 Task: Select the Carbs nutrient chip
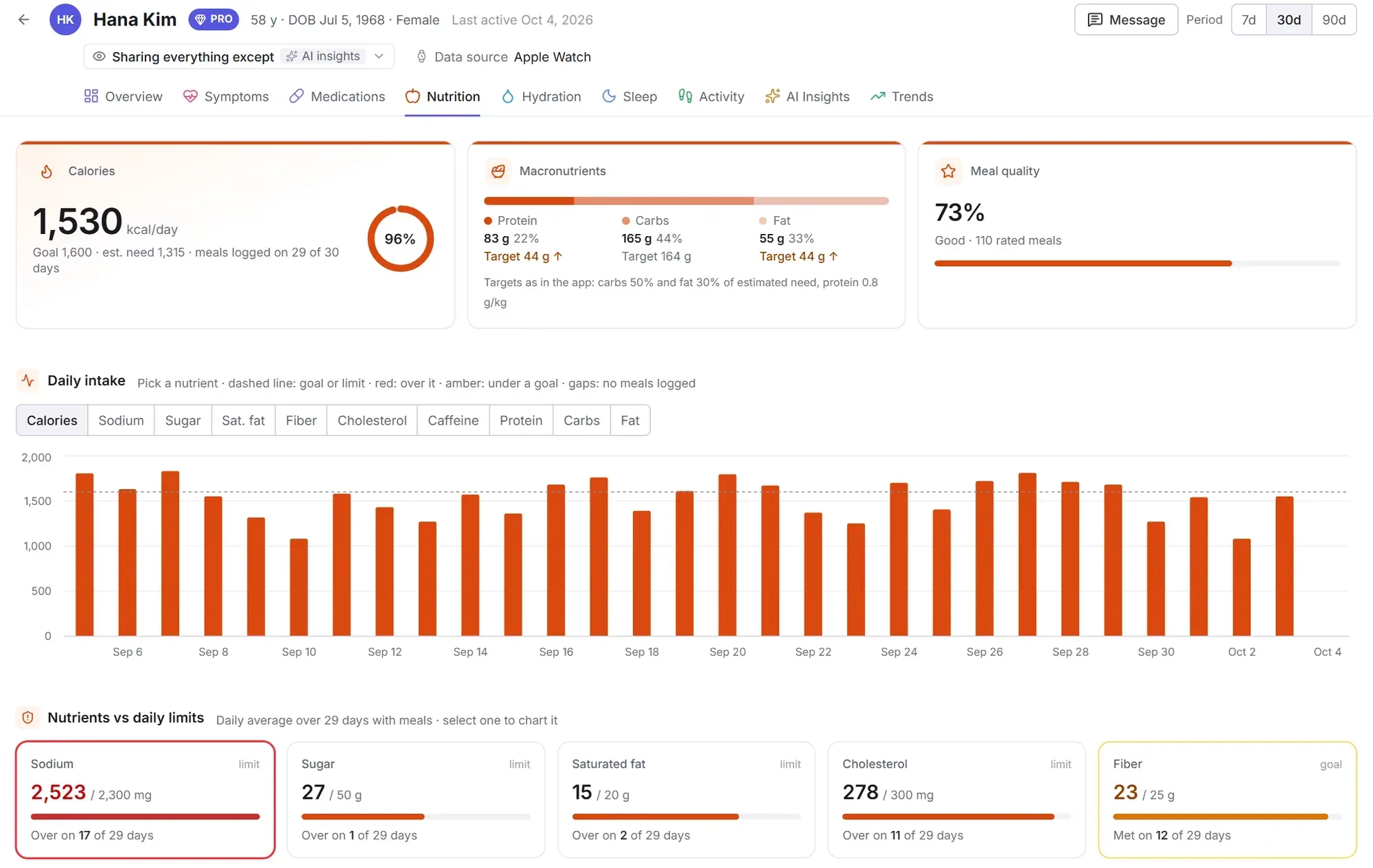point(581,421)
